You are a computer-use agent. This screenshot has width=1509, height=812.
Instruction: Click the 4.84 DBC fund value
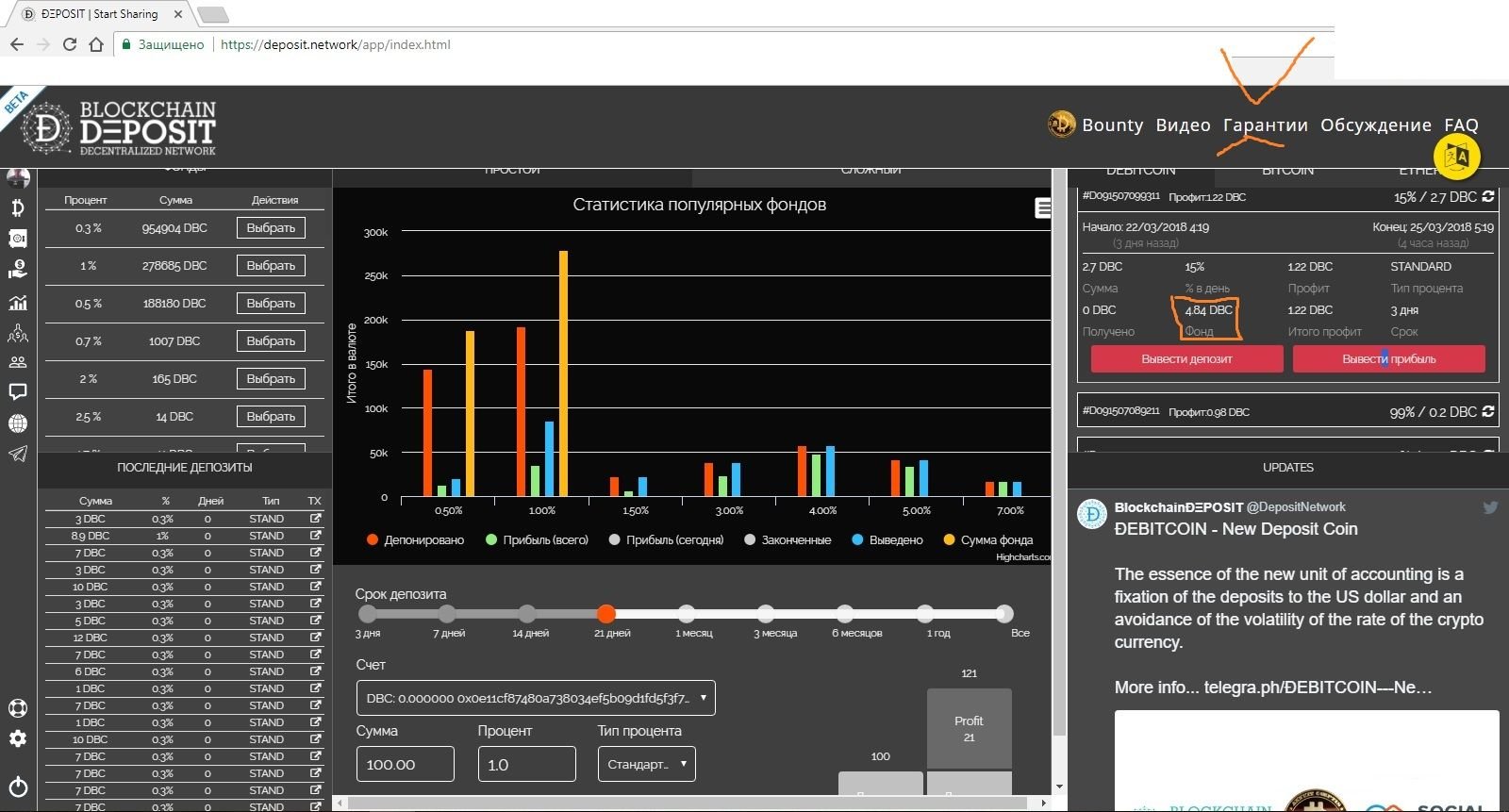pos(1208,310)
